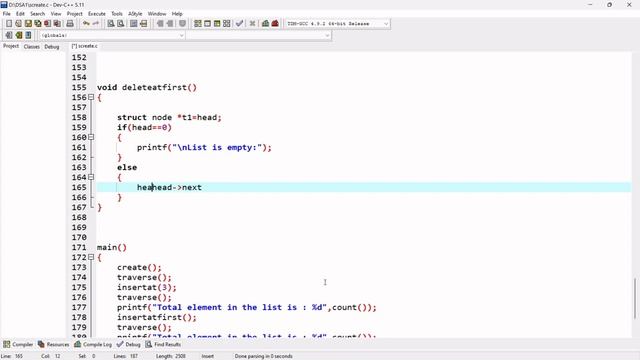Open the Search menu

pos(38,13)
